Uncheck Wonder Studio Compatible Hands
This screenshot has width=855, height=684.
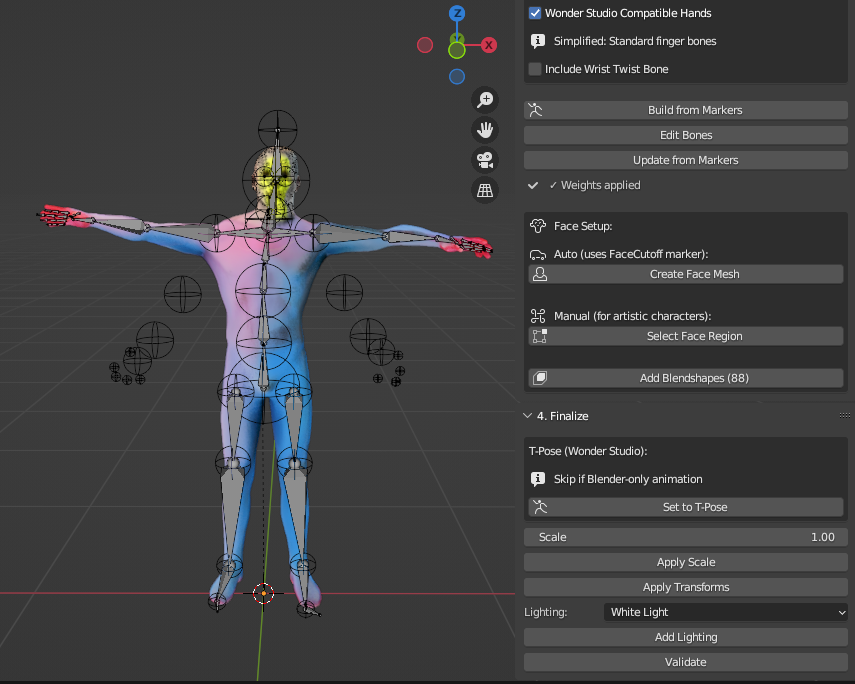[x=535, y=14]
